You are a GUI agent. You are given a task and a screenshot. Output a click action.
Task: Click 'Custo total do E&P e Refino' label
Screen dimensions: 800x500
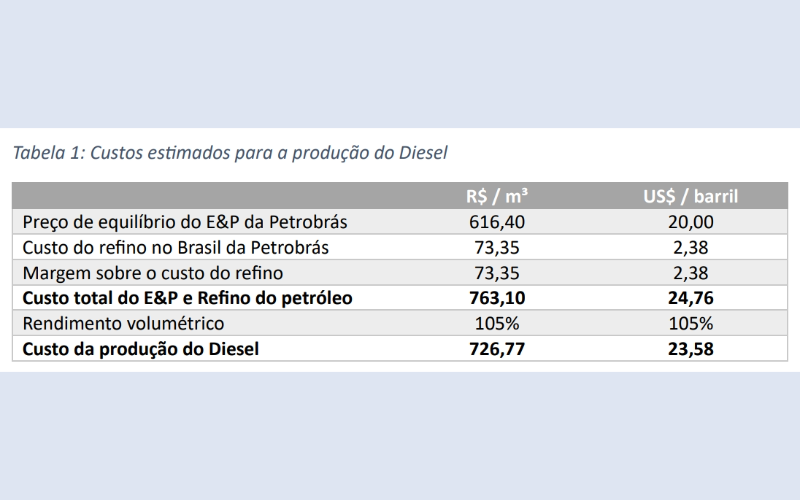(x=187, y=298)
